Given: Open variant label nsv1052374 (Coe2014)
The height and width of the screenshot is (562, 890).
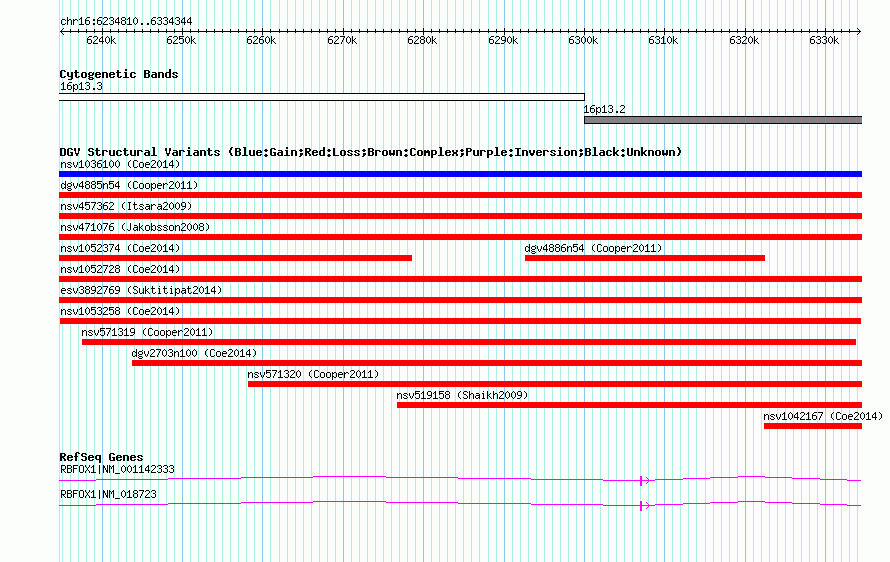Looking at the screenshot, I should tap(120, 248).
